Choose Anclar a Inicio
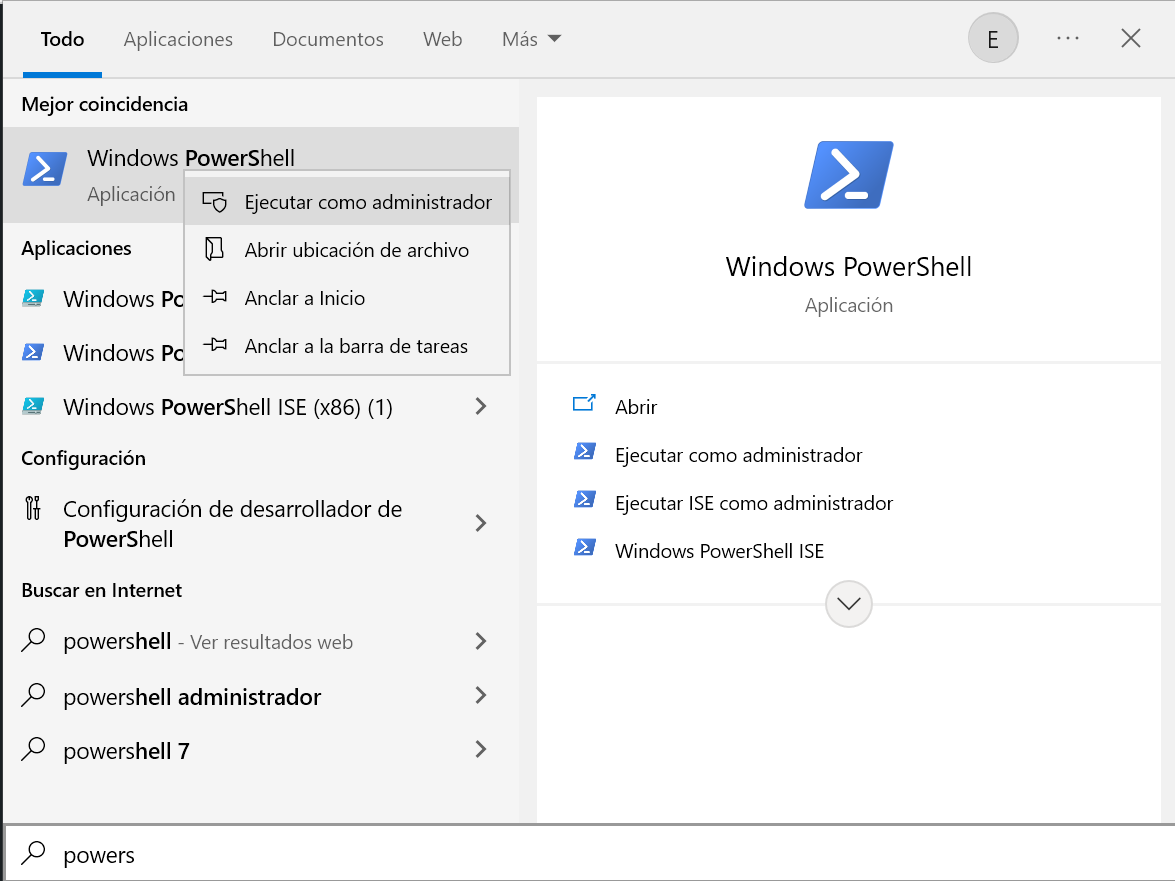The width and height of the screenshot is (1175, 881). click(347, 298)
